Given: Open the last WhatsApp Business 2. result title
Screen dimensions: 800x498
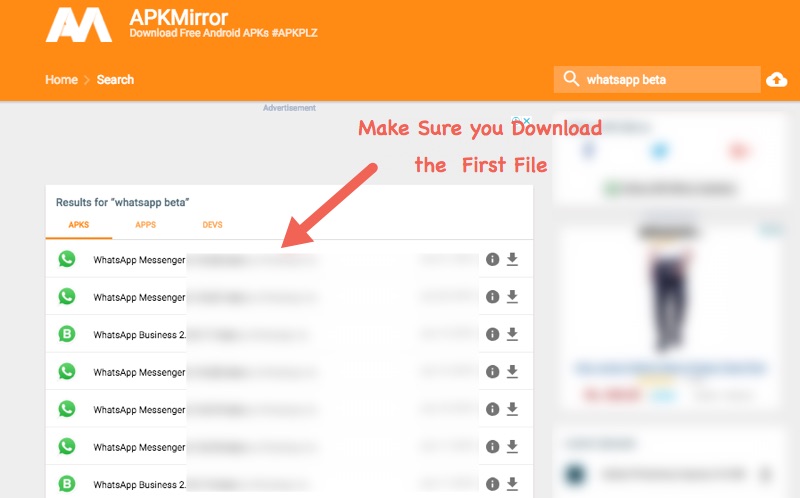Looking at the screenshot, I should point(139,485).
